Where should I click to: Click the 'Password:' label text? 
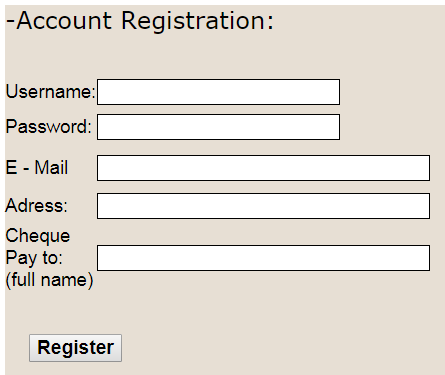coord(49,127)
